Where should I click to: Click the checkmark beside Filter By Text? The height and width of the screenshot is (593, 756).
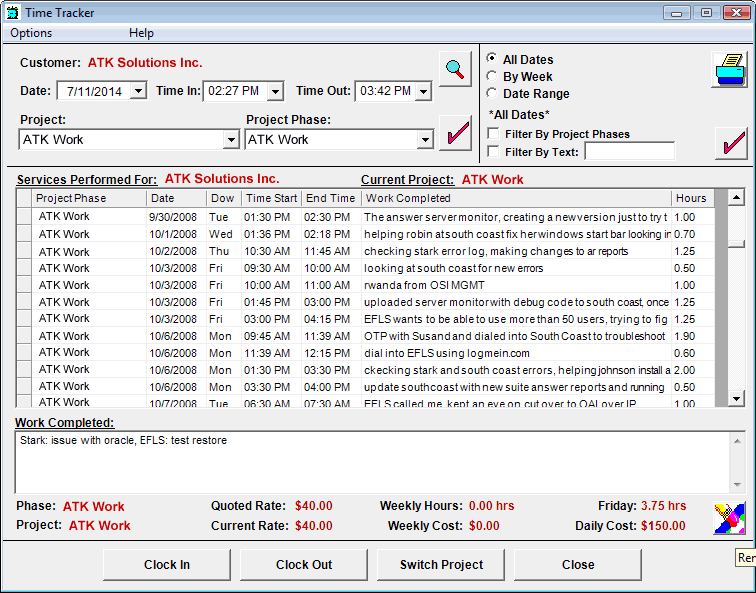[x=732, y=143]
